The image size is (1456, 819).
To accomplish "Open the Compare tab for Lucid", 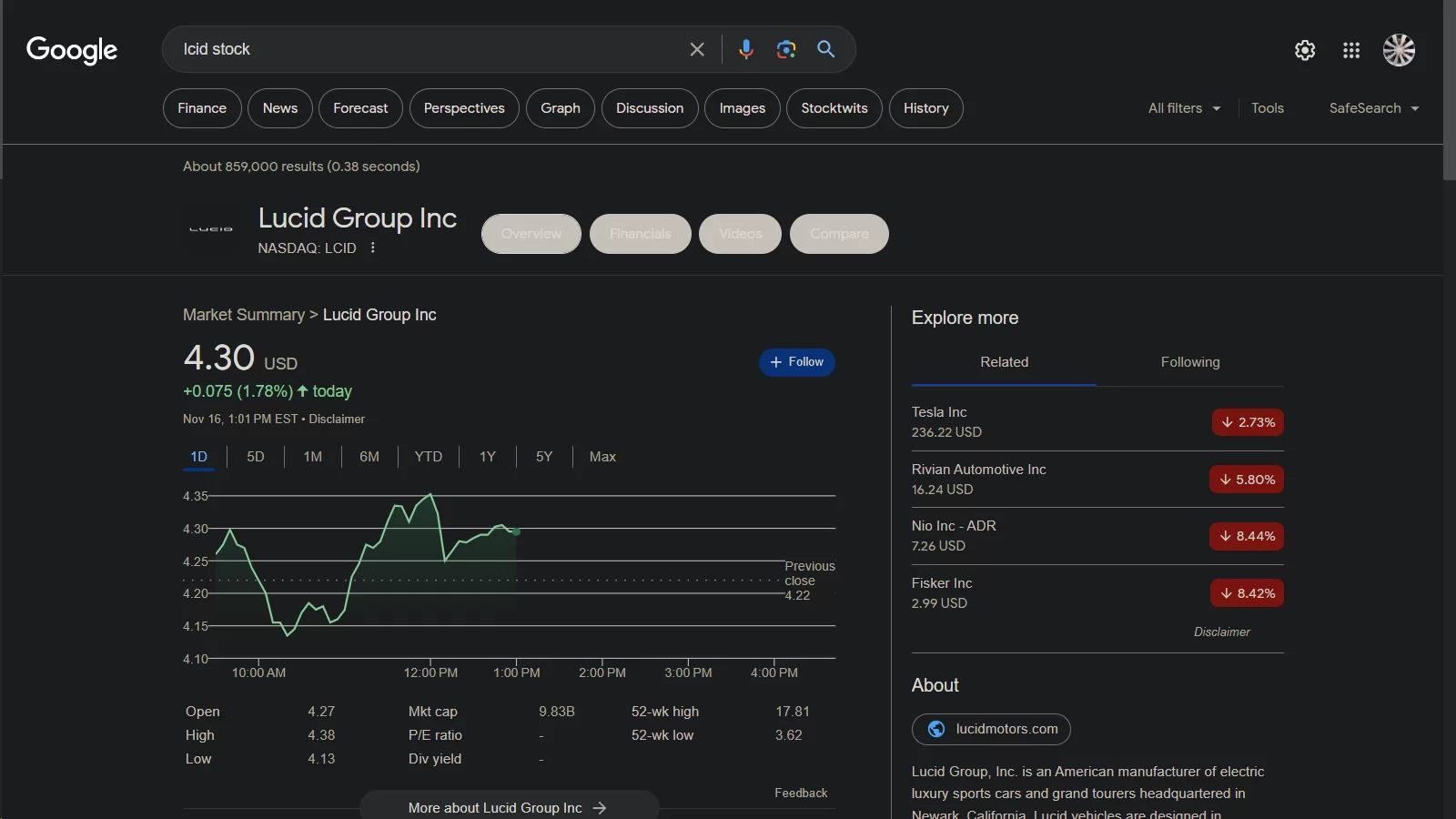I will pos(839,234).
